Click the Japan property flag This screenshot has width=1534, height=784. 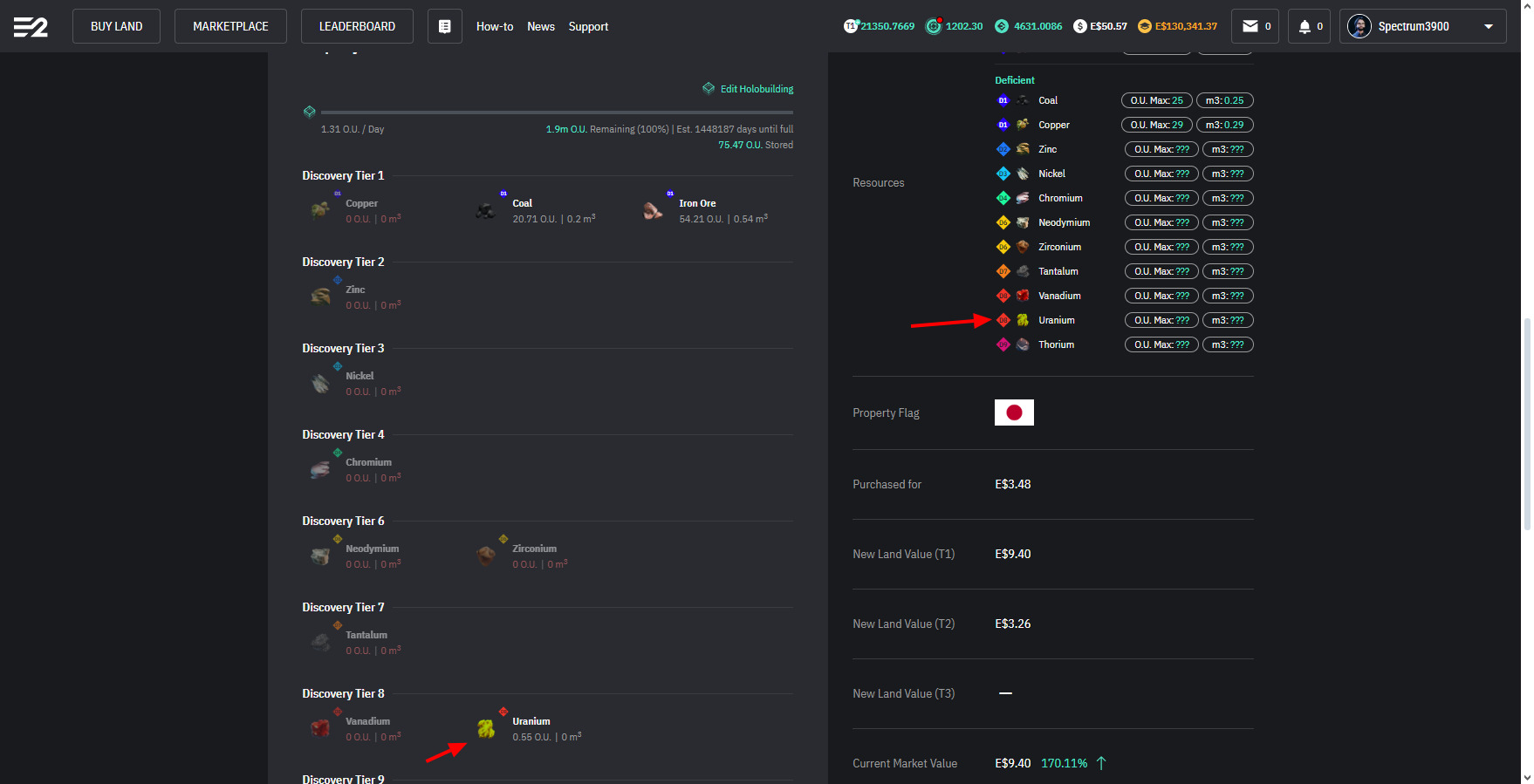coord(1014,412)
